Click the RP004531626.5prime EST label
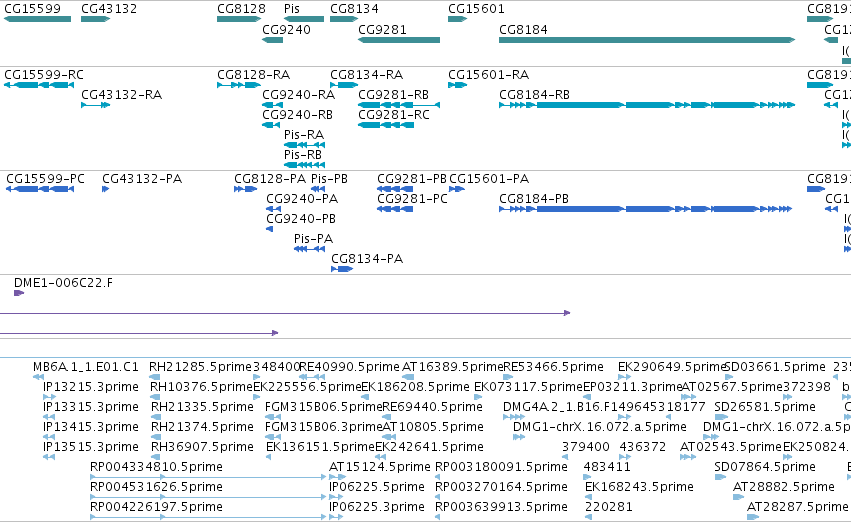 point(156,487)
